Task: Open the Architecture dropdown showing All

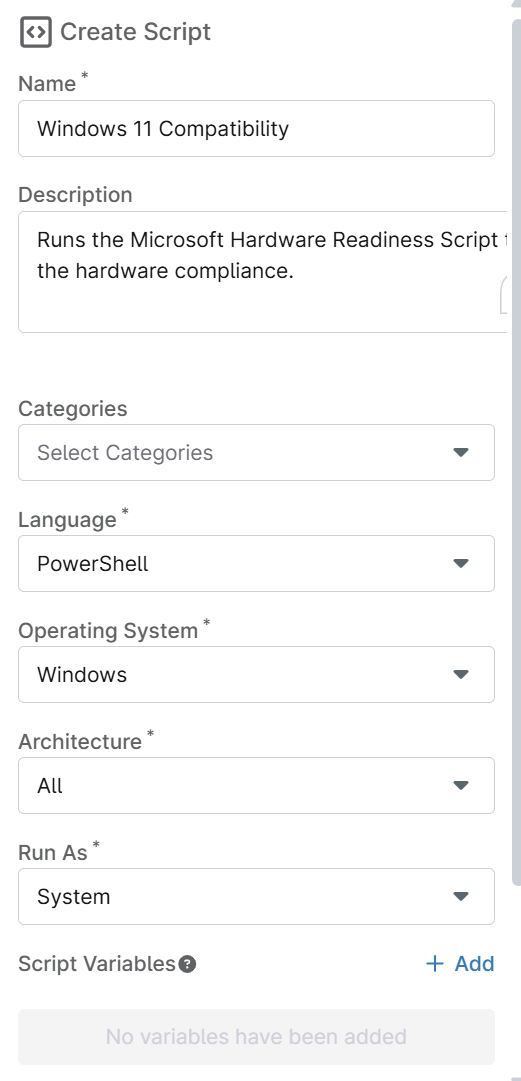Action: pos(256,785)
